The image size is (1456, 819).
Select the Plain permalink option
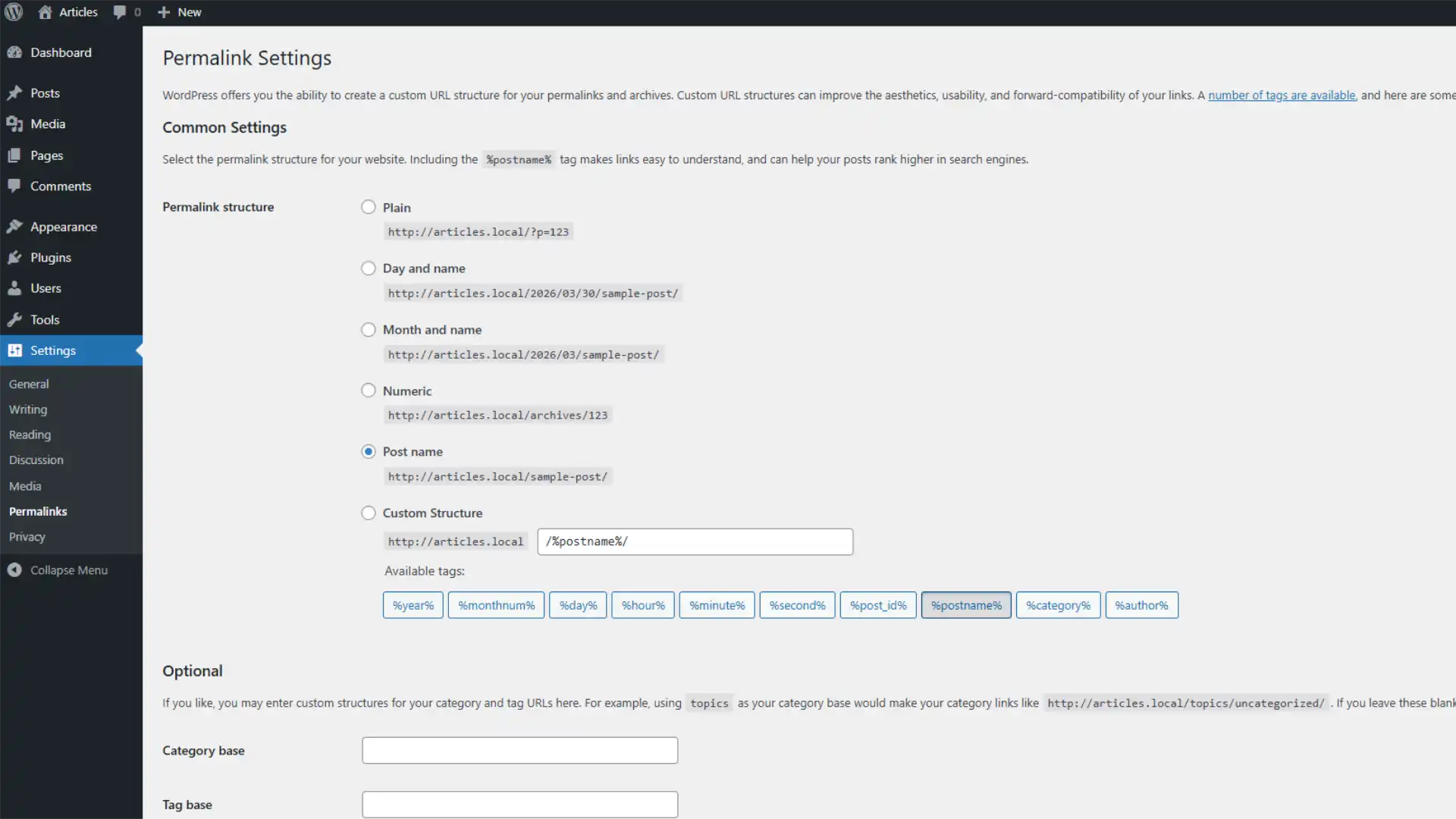pyautogui.click(x=369, y=207)
